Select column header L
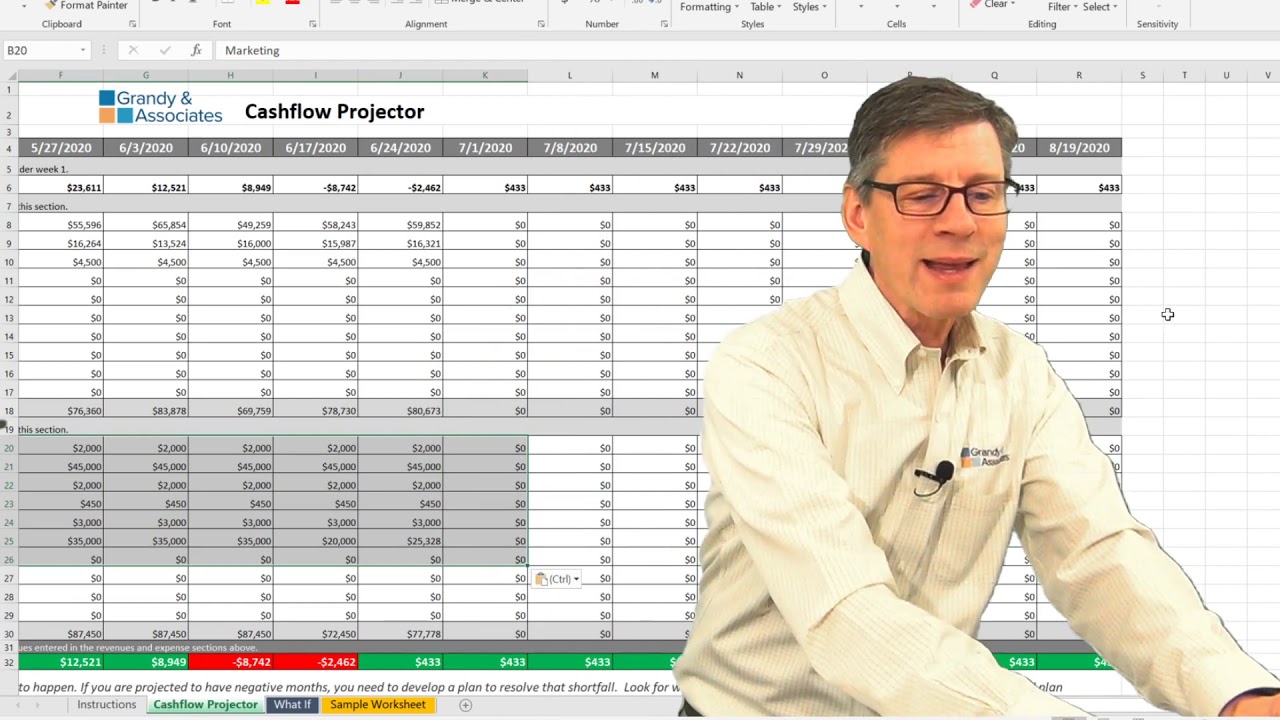This screenshot has height=720, width=1280. (570, 75)
